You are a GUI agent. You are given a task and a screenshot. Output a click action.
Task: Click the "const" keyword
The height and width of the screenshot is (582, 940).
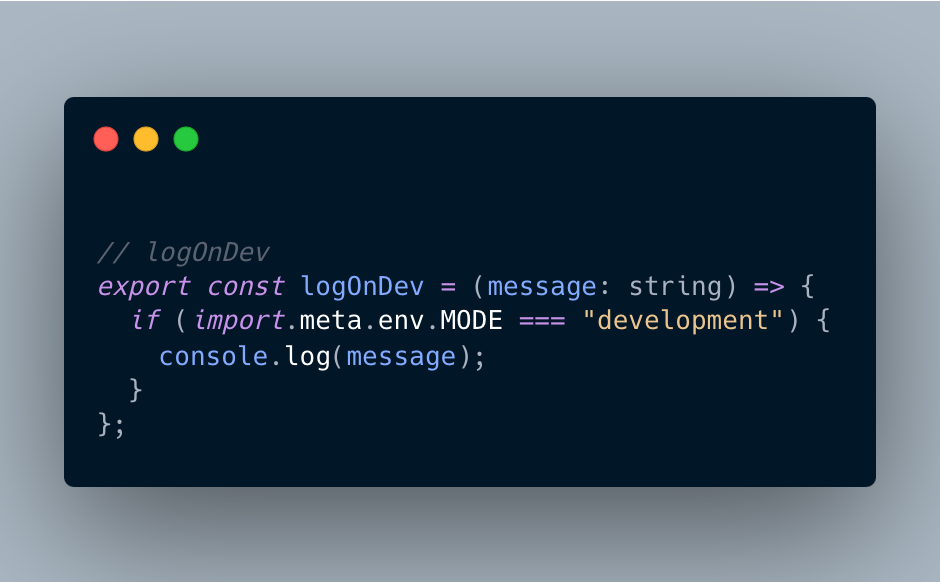pos(246,287)
